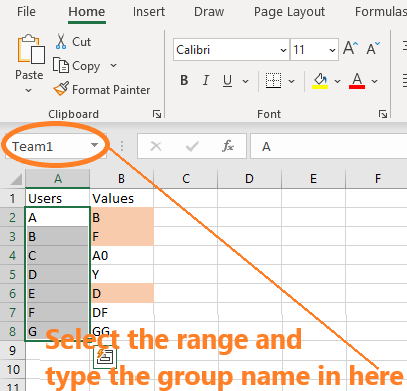407x391 pixels.
Task: Click the Select All corner triangle
Action: [16, 179]
